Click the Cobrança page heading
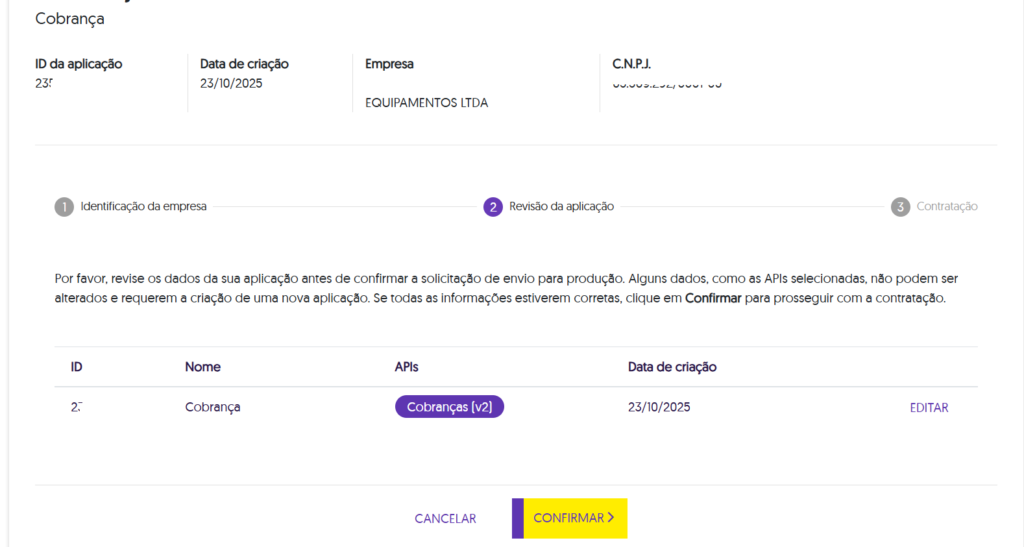The width and height of the screenshot is (1024, 547). pos(69,19)
